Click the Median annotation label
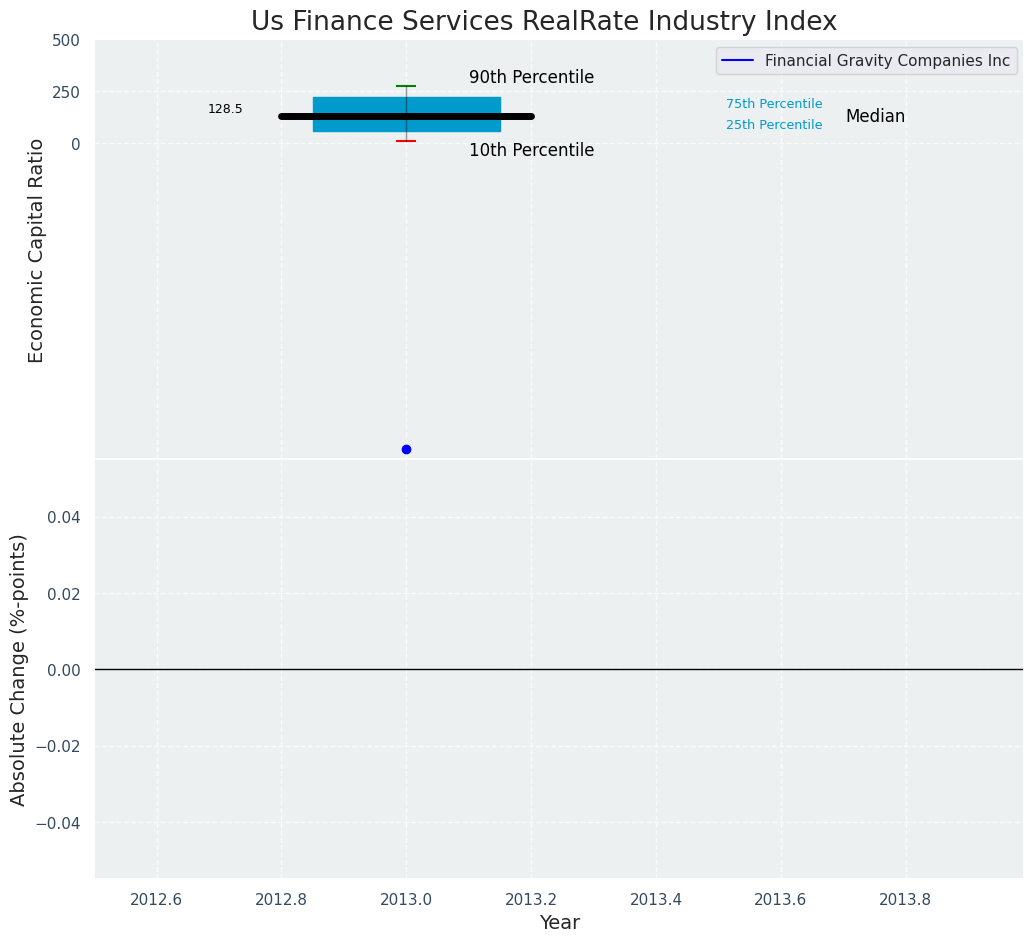 pyautogui.click(x=875, y=116)
